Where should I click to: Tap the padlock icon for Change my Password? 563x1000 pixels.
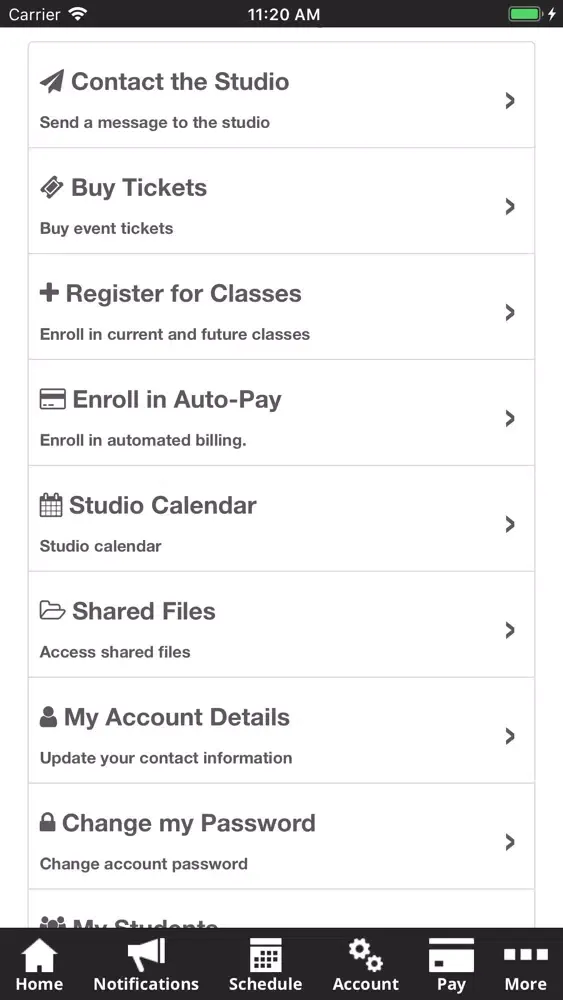(x=47, y=823)
